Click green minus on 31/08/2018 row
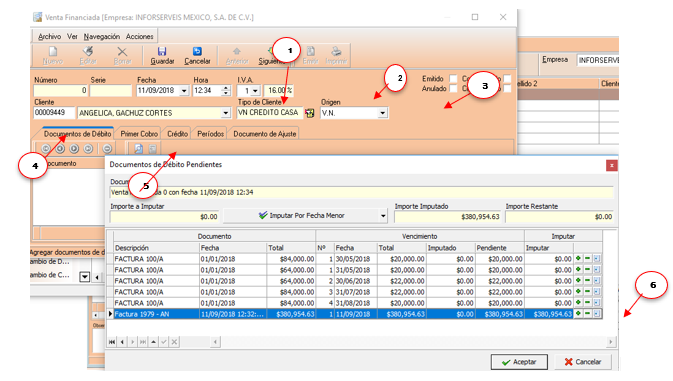 click(588, 302)
